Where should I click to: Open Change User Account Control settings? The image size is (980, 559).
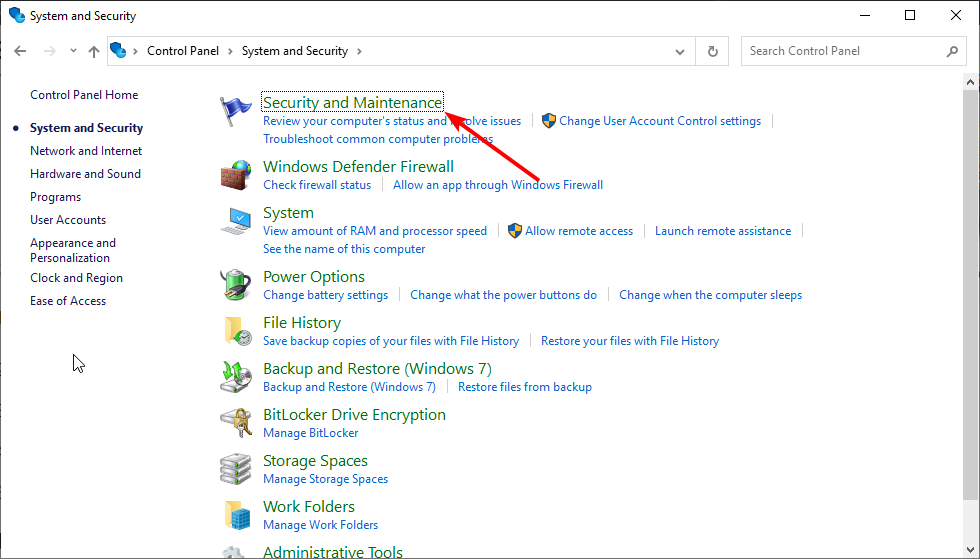(660, 121)
